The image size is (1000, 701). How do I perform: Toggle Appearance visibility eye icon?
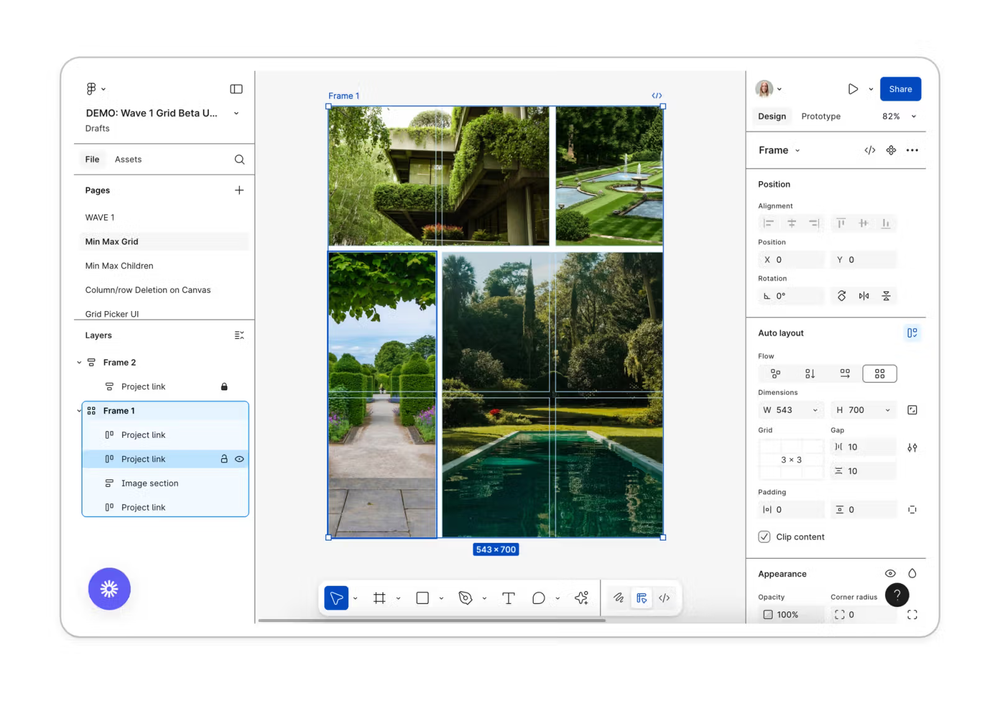tap(890, 574)
